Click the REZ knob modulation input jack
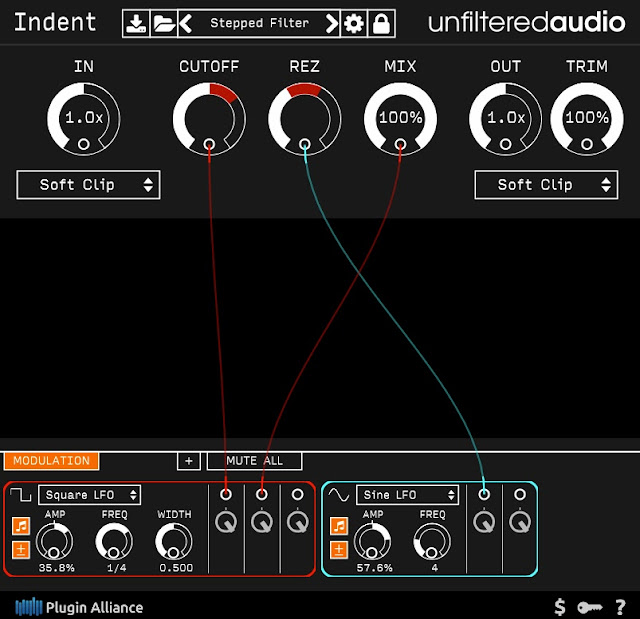The width and height of the screenshot is (640, 619). (x=304, y=144)
